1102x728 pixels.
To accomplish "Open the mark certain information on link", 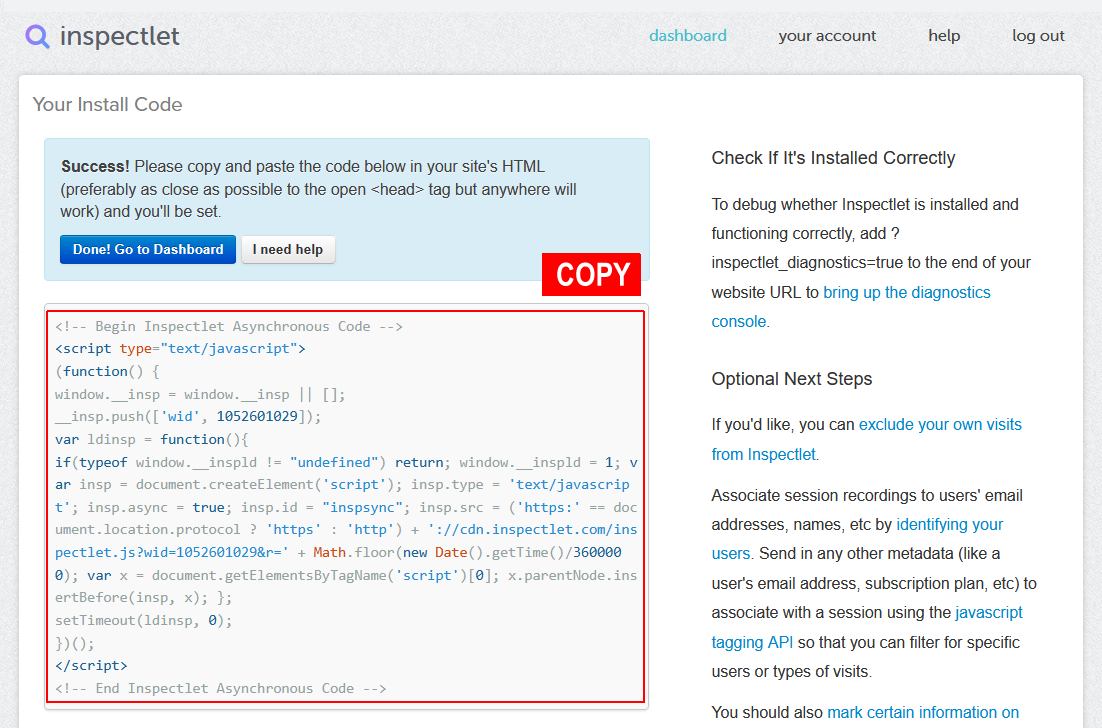I will tap(922, 712).
